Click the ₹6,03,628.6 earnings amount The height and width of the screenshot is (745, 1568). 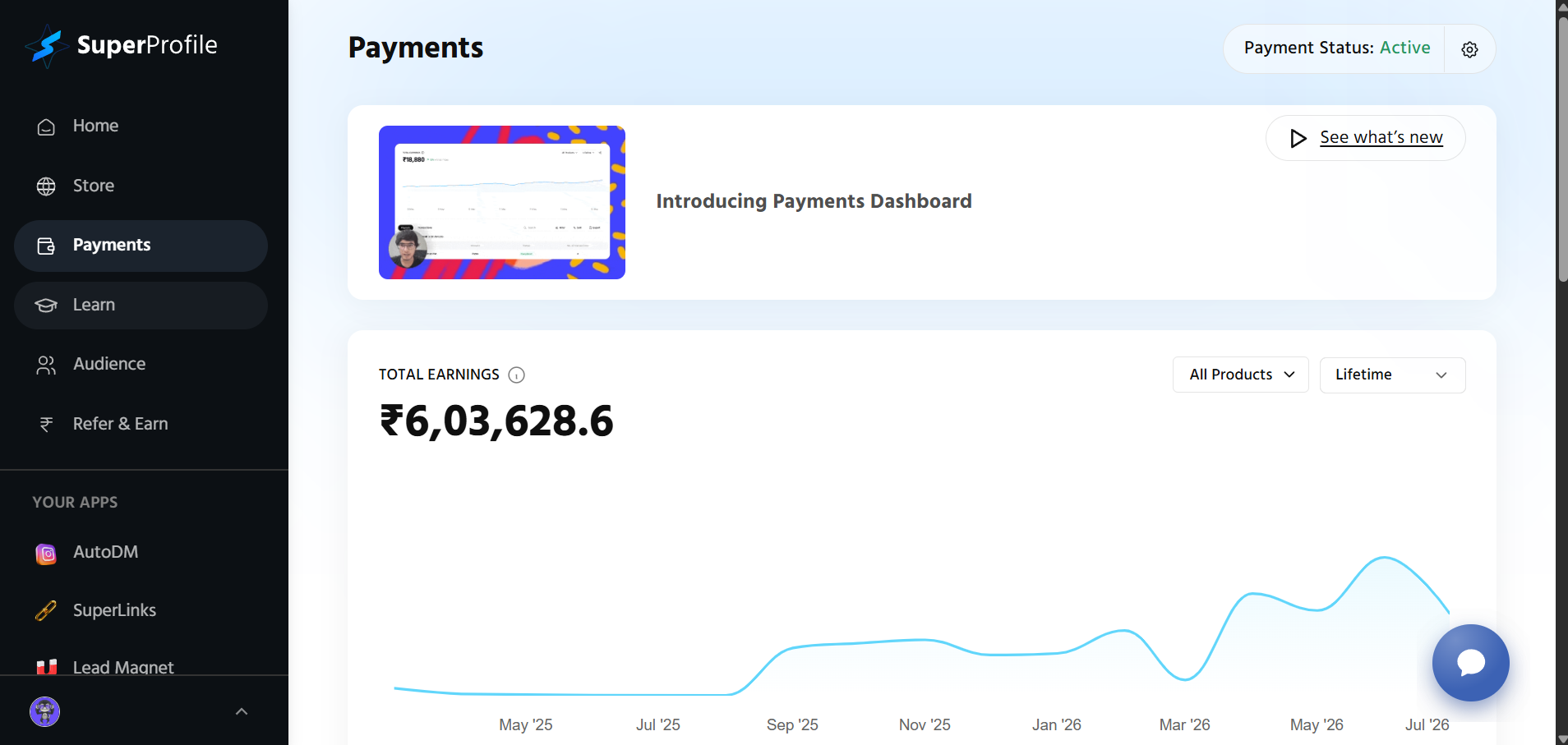pyautogui.click(x=496, y=421)
